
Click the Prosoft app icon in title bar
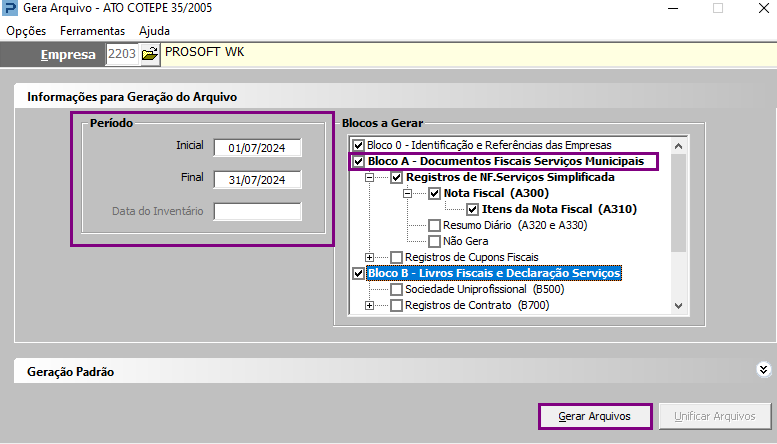coord(9,8)
